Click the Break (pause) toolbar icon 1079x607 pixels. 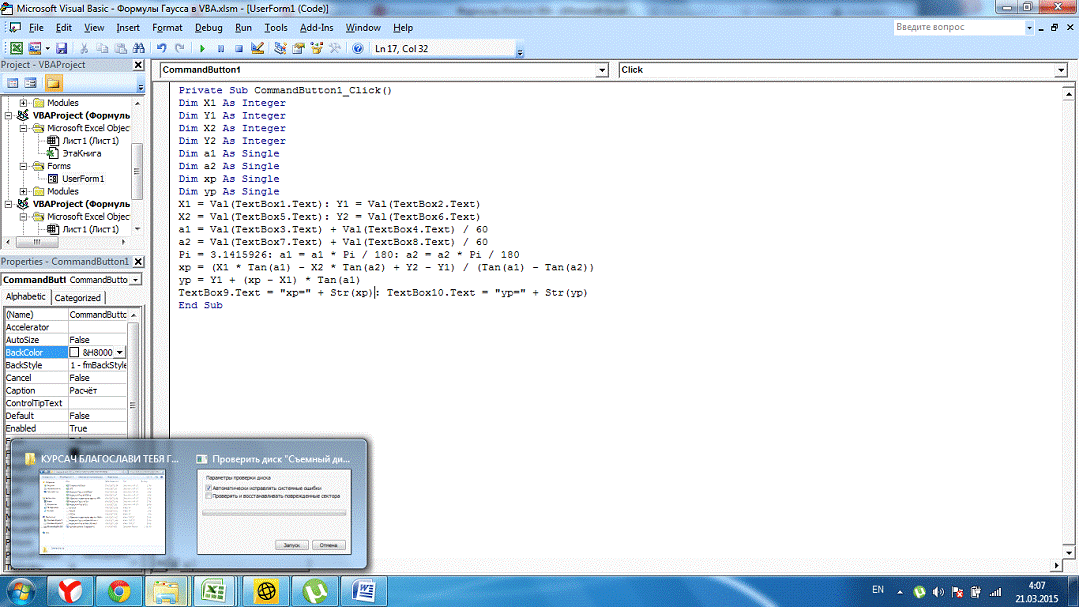pyautogui.click(x=221, y=48)
